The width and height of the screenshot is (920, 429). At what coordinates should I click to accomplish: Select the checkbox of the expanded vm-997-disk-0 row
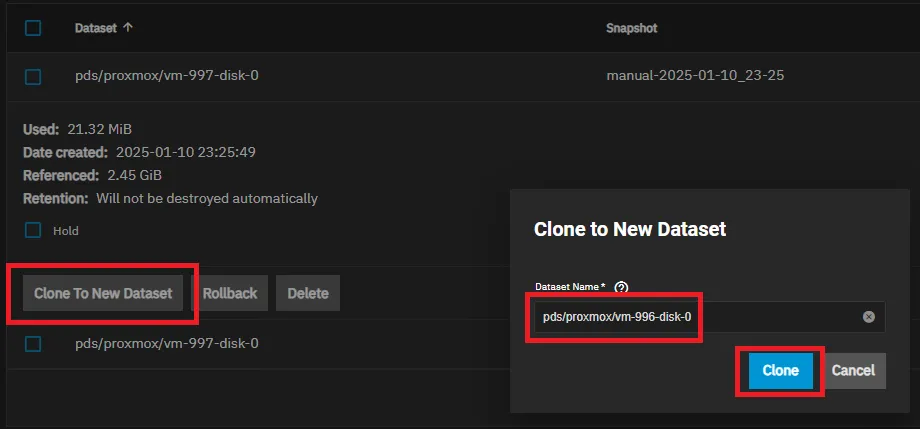click(x=33, y=76)
